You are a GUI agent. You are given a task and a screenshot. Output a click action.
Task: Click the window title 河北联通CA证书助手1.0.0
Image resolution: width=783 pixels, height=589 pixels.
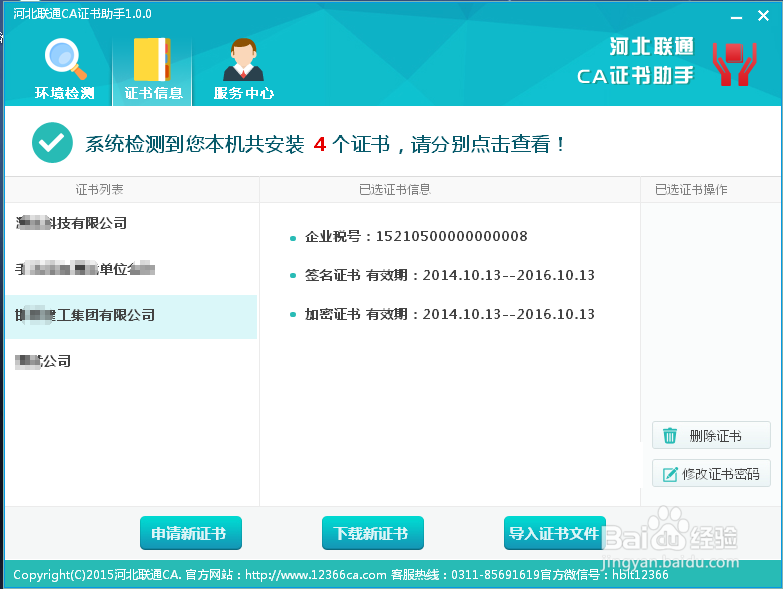coord(82,13)
